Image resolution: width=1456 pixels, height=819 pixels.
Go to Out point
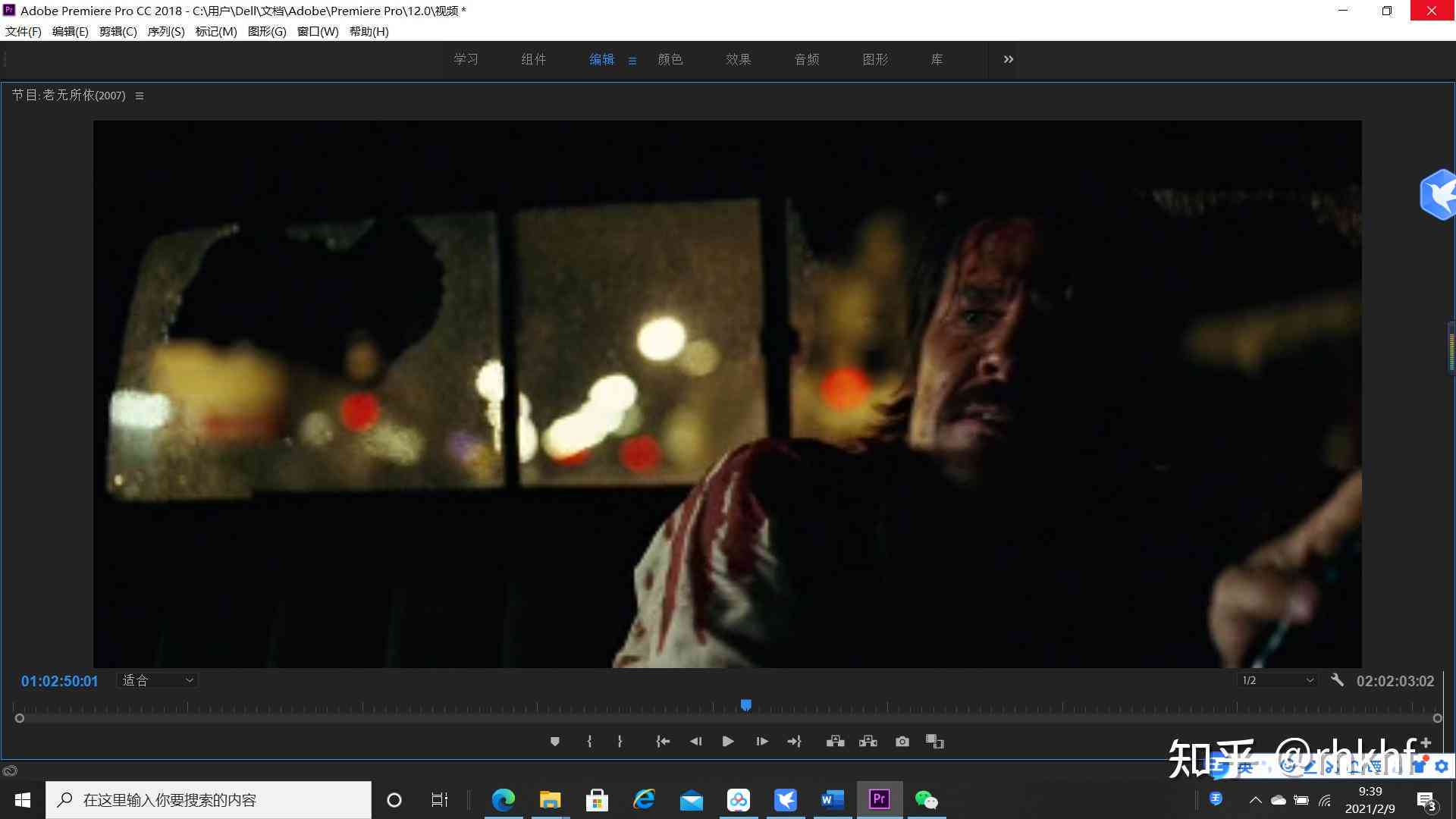(x=794, y=742)
